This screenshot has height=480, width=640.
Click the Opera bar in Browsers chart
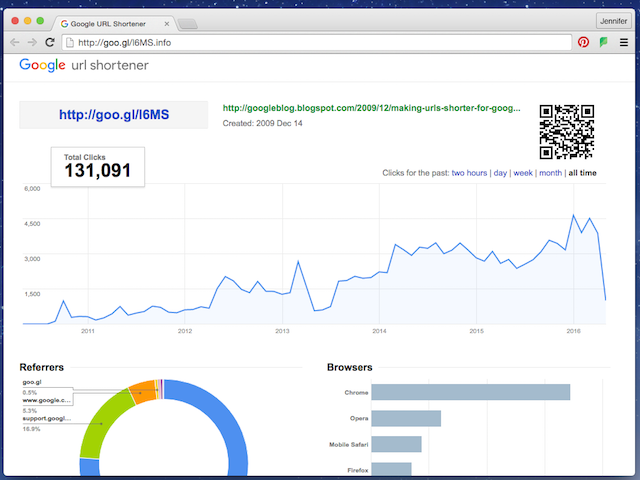click(406, 418)
